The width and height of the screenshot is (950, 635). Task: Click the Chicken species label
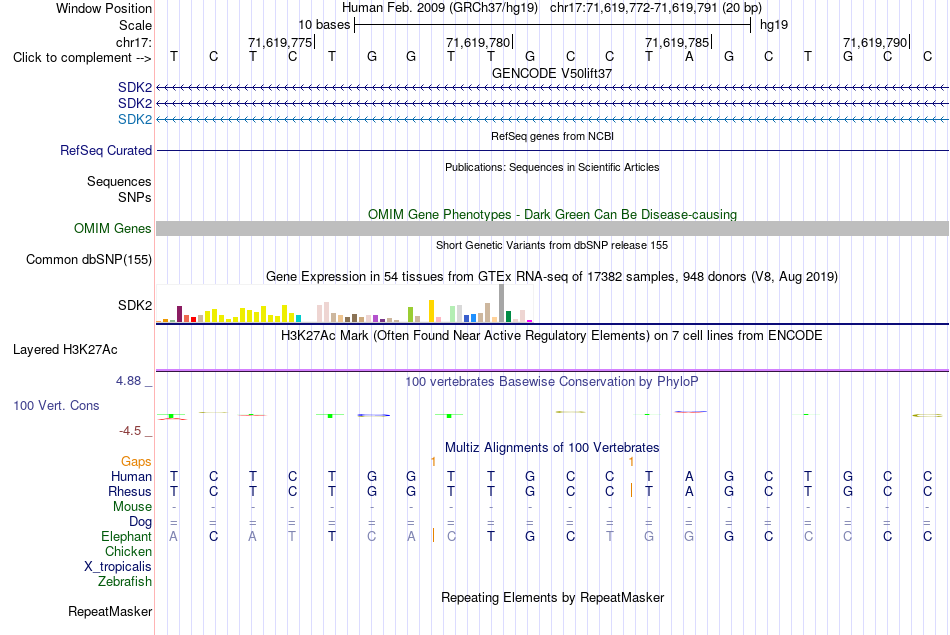pyautogui.click(x=128, y=551)
